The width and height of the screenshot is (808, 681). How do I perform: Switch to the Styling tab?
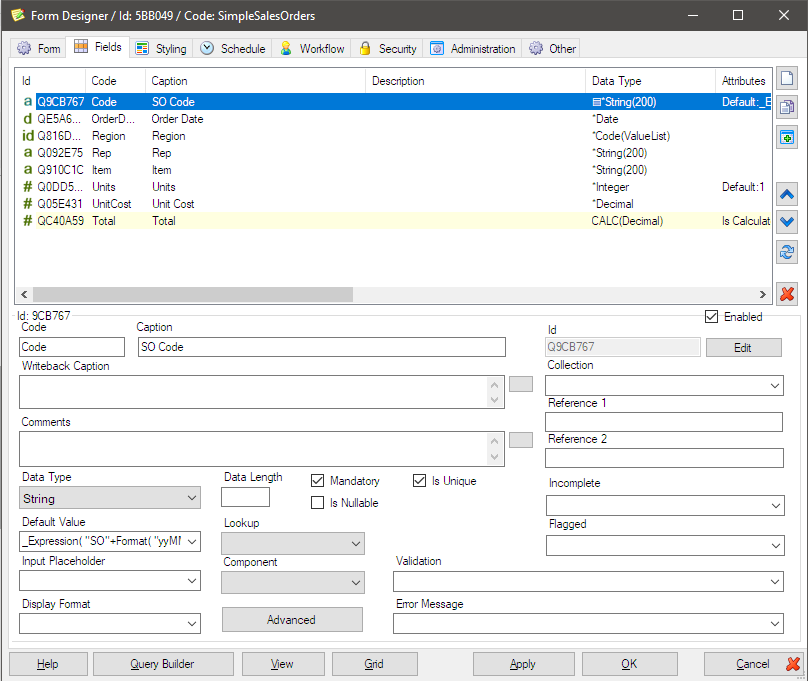[160, 48]
